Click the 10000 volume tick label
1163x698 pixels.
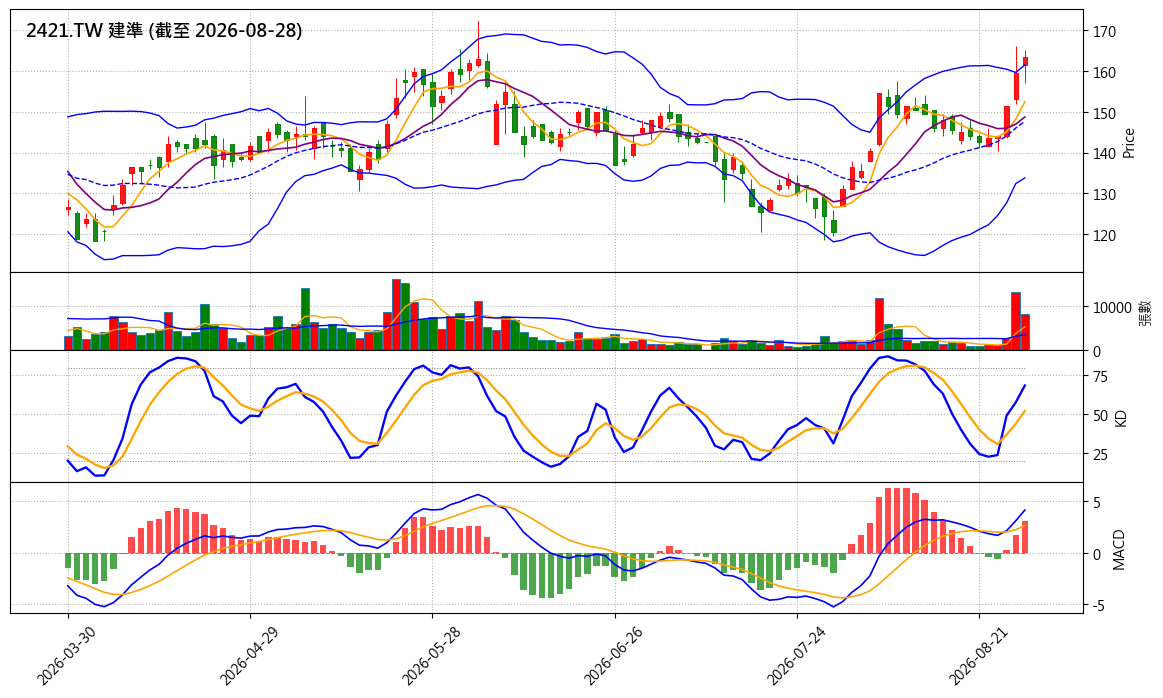point(1111,308)
